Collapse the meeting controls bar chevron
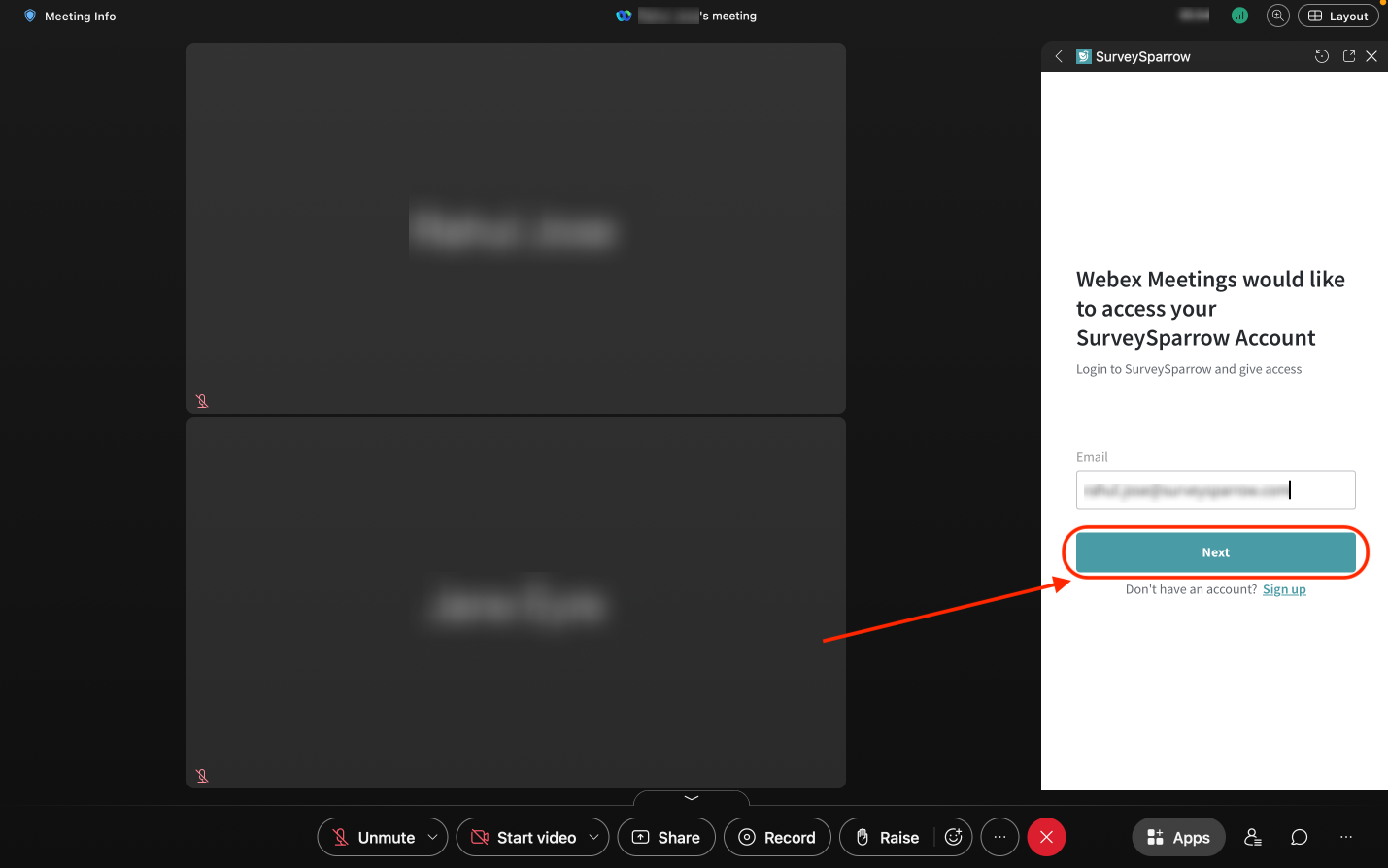This screenshot has height=868, width=1388. [692, 798]
